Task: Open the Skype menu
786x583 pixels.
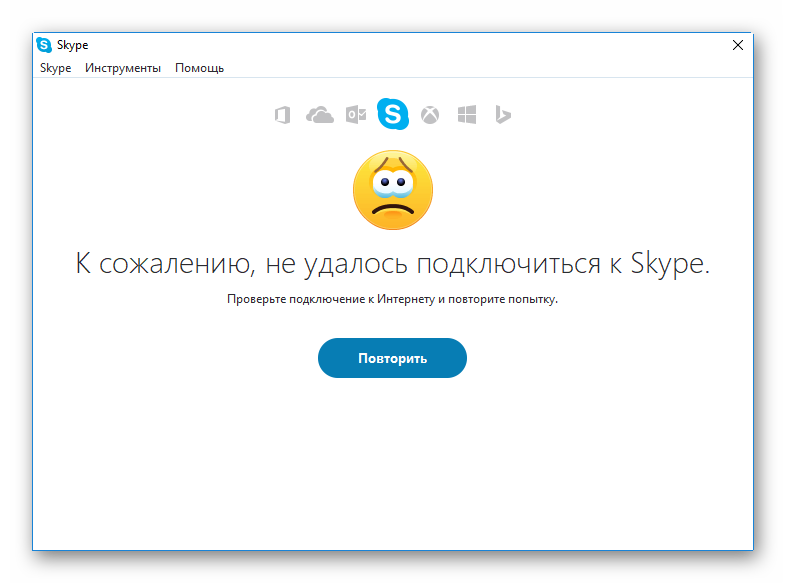Action: tap(55, 68)
